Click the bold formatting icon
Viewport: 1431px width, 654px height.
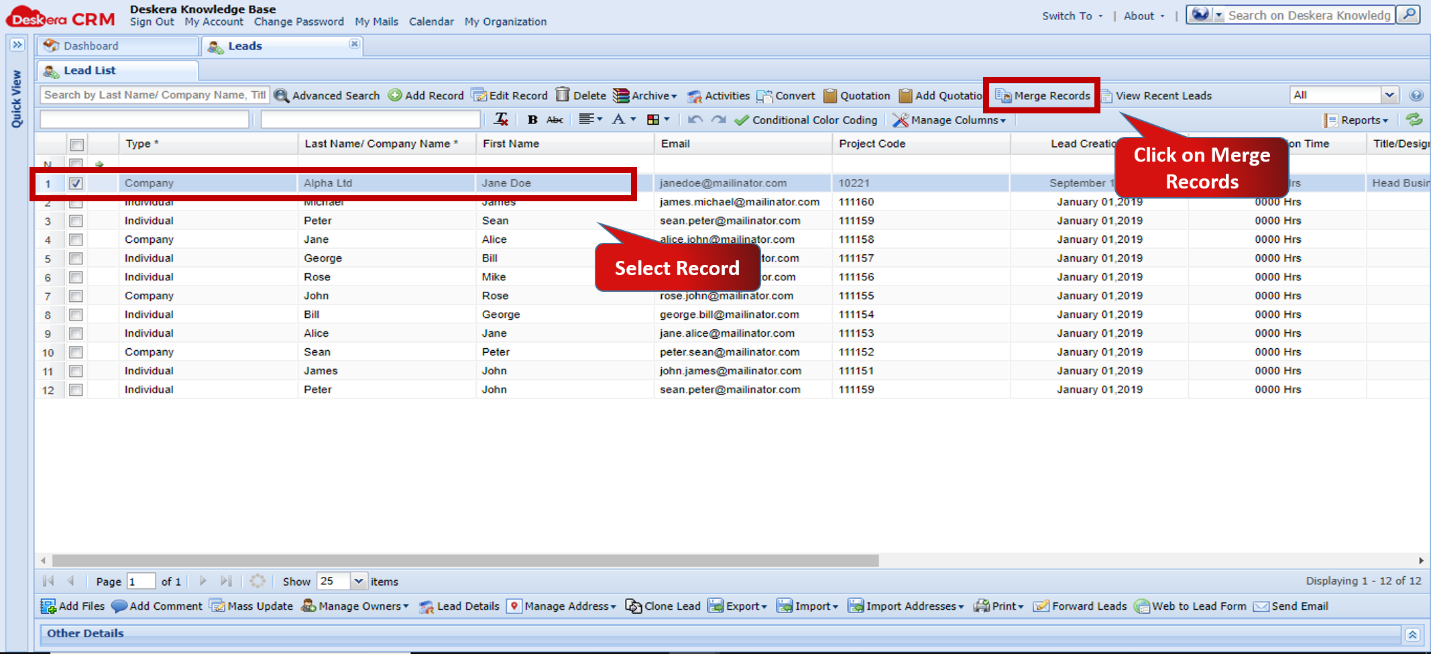click(x=532, y=120)
